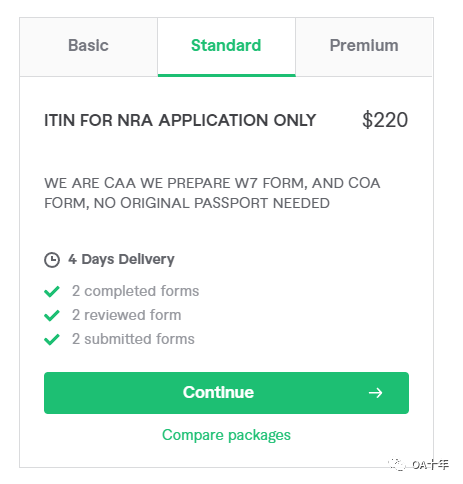The height and width of the screenshot is (484, 463).
Task: Click the WeChat logo watermark icon
Action: (x=397, y=464)
